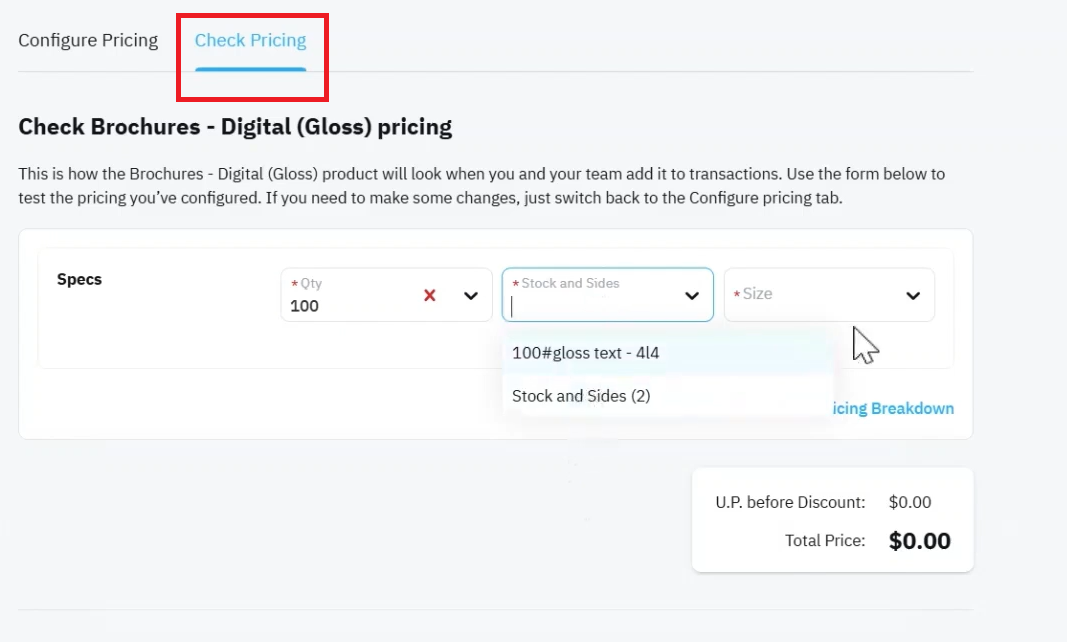
Task: Open the Pricing Breakdown link
Action: click(x=893, y=408)
